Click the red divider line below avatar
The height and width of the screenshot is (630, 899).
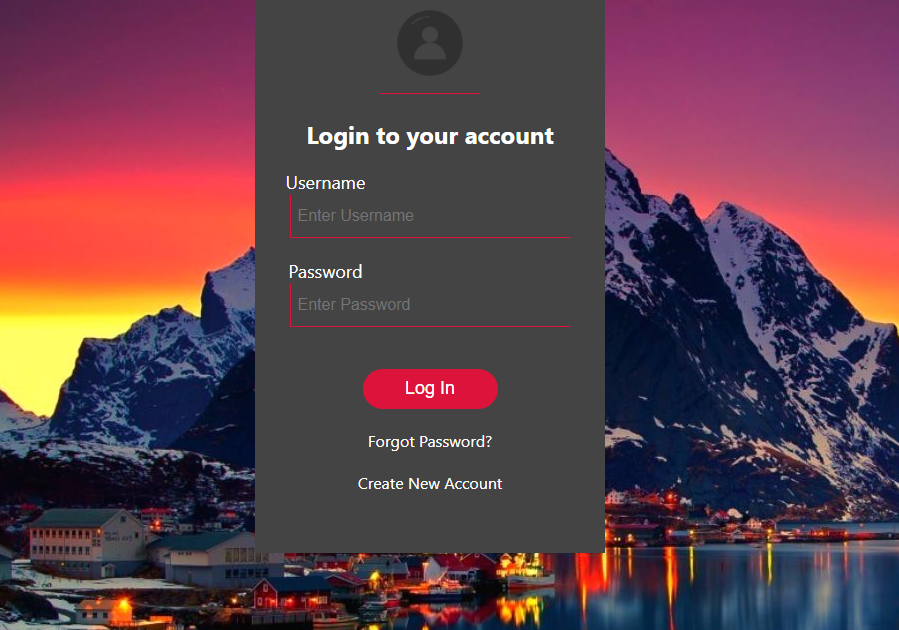[430, 93]
